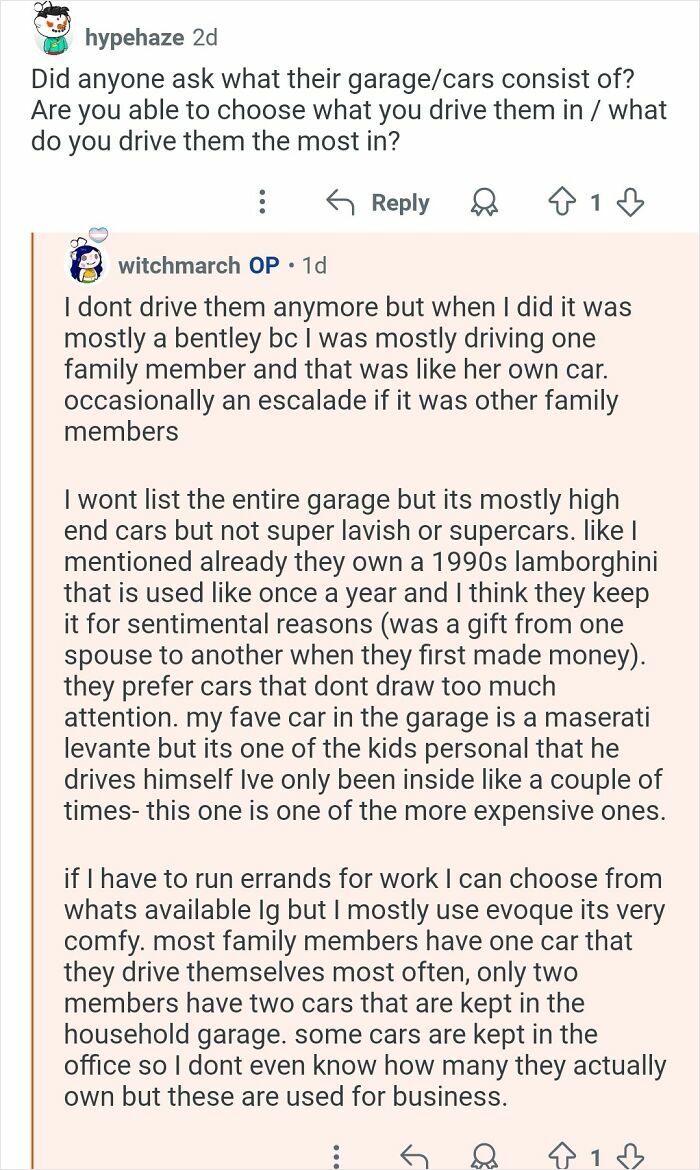Click Reply on hypehaze's comment
This screenshot has height=1170, width=700.
click(398, 203)
